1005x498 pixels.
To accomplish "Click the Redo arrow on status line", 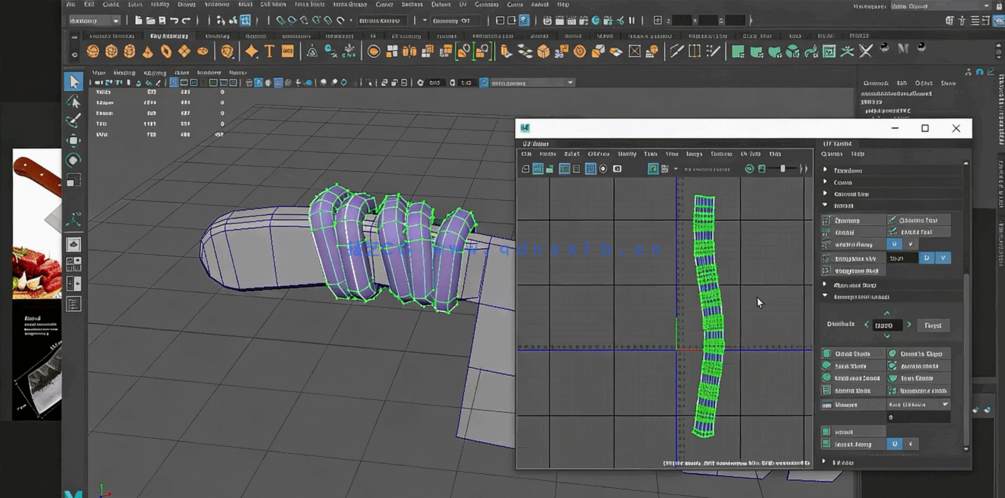I will coord(186,21).
